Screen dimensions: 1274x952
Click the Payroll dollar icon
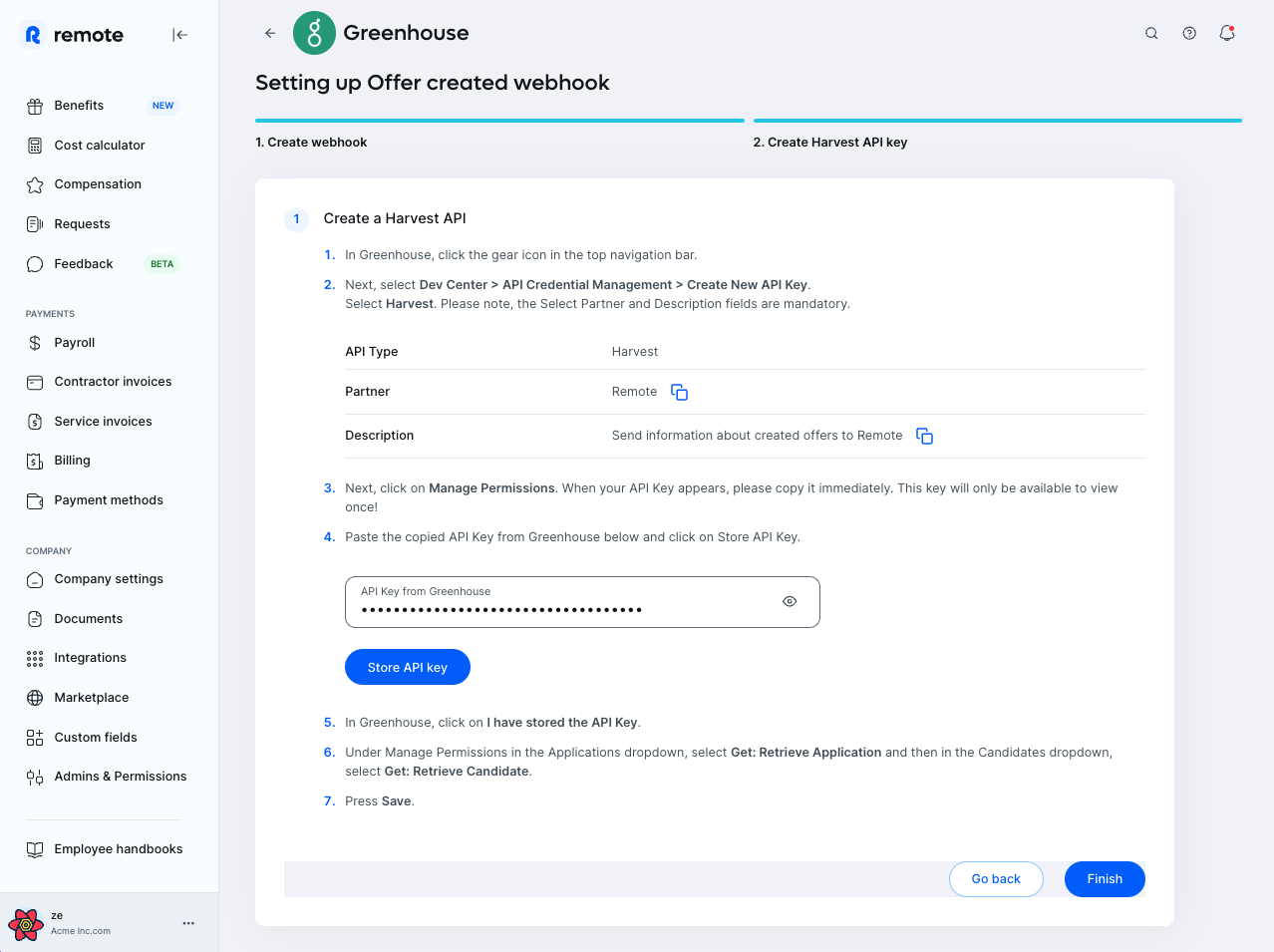point(35,343)
